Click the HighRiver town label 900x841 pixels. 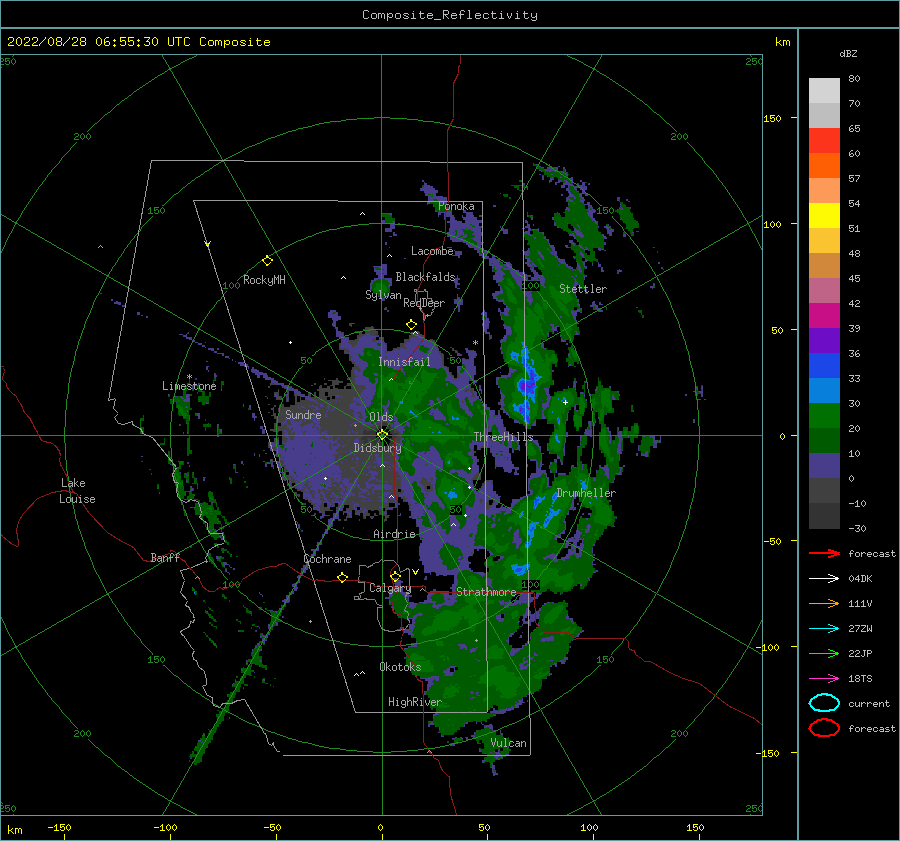point(415,702)
